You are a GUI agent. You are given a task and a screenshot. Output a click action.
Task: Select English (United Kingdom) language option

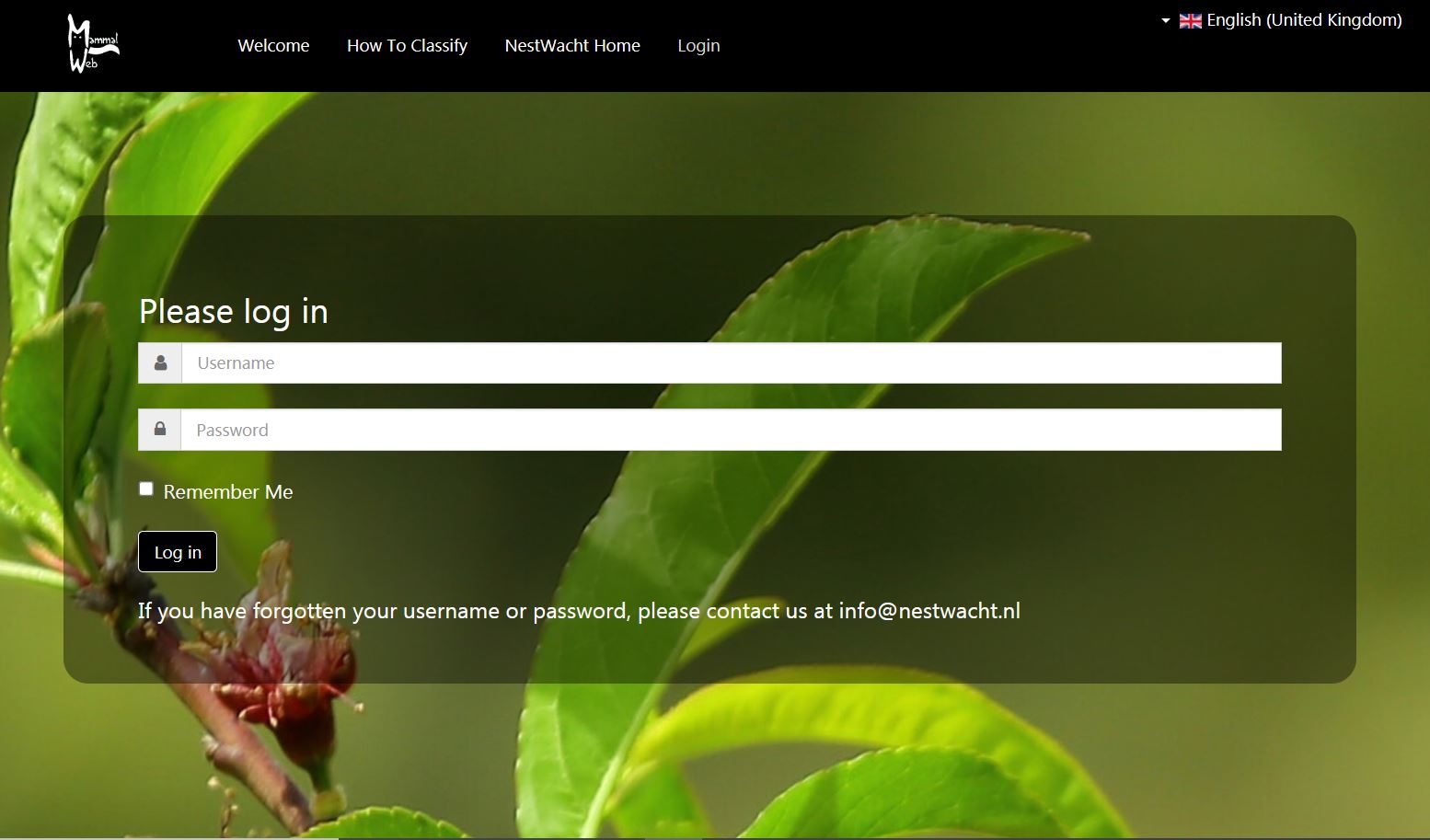coord(1304,20)
